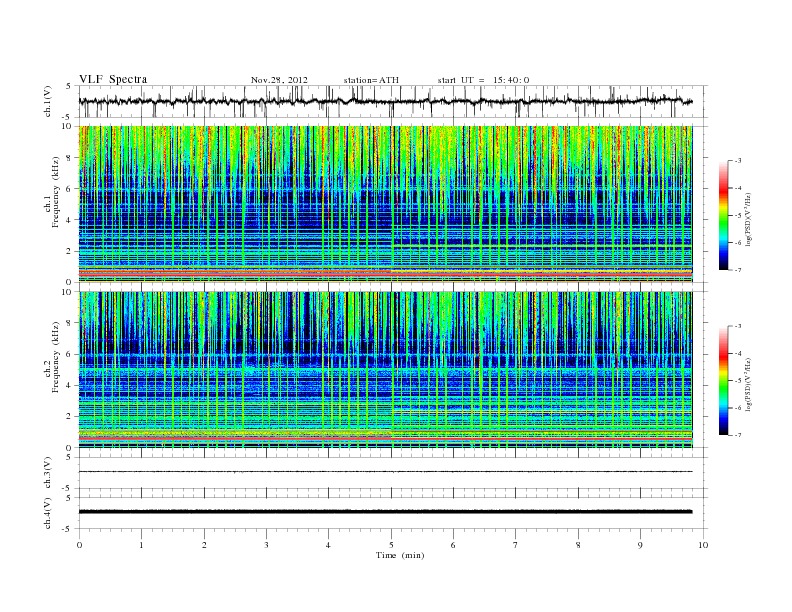Image resolution: width=792 pixels, height=612 pixels.
Task: Click the 'ch.1(V)' waveform axis label
Action: [x=48, y=101]
